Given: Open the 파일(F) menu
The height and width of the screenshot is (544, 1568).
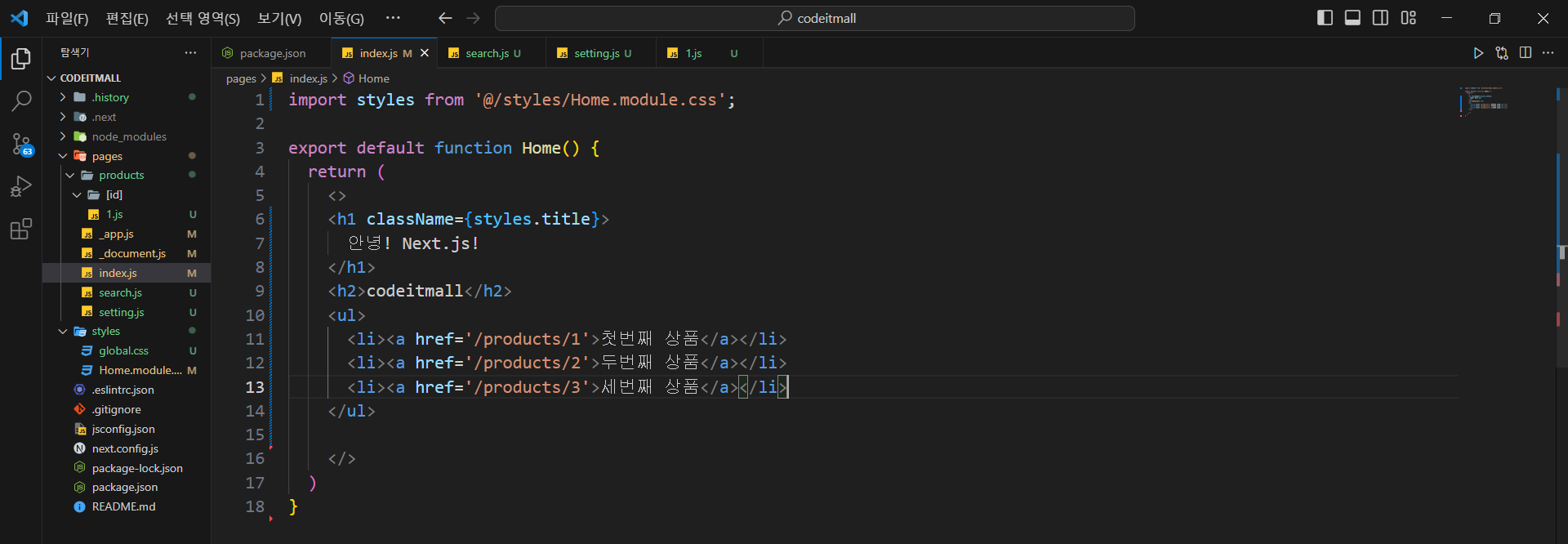Looking at the screenshot, I should click(x=67, y=18).
